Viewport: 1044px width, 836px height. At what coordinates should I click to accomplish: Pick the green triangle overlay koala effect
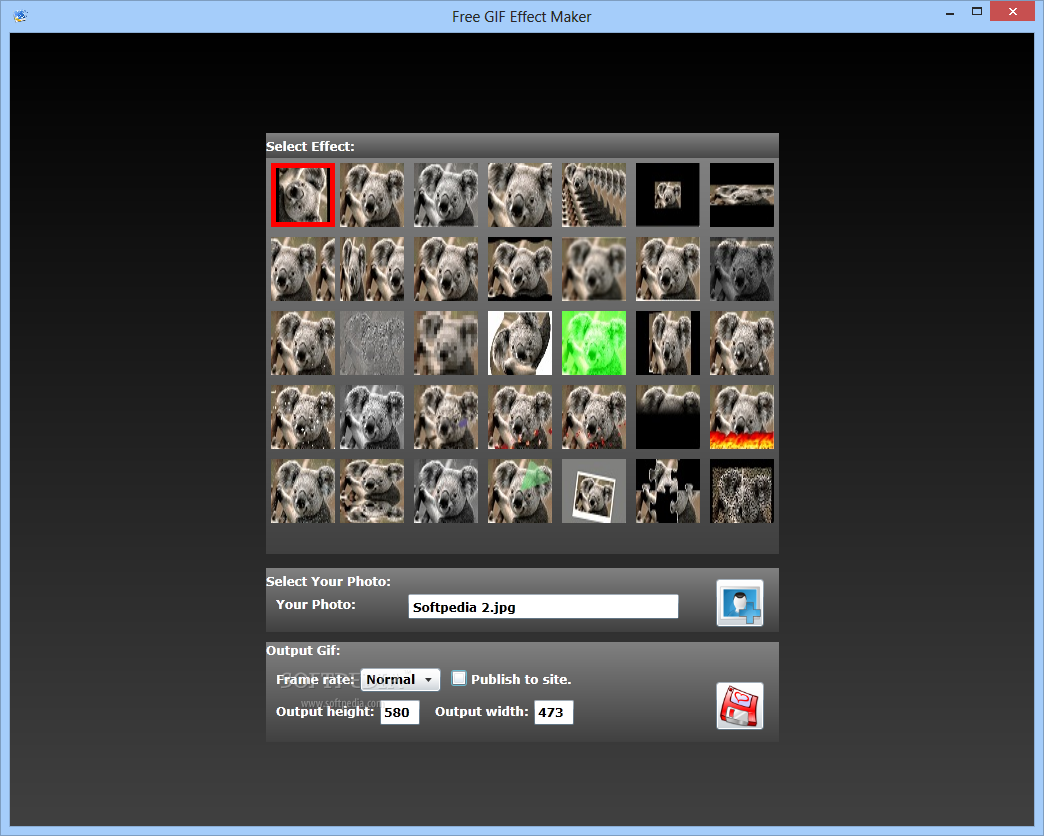(520, 491)
